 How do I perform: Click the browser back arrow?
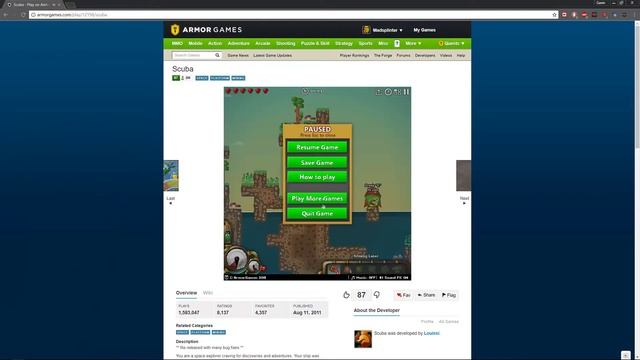pyautogui.click(x=6, y=15)
